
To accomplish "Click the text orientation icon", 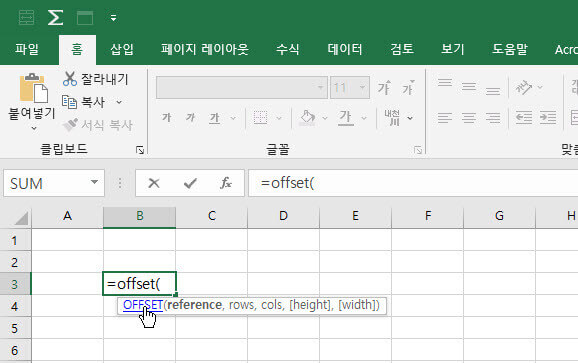I will (523, 87).
